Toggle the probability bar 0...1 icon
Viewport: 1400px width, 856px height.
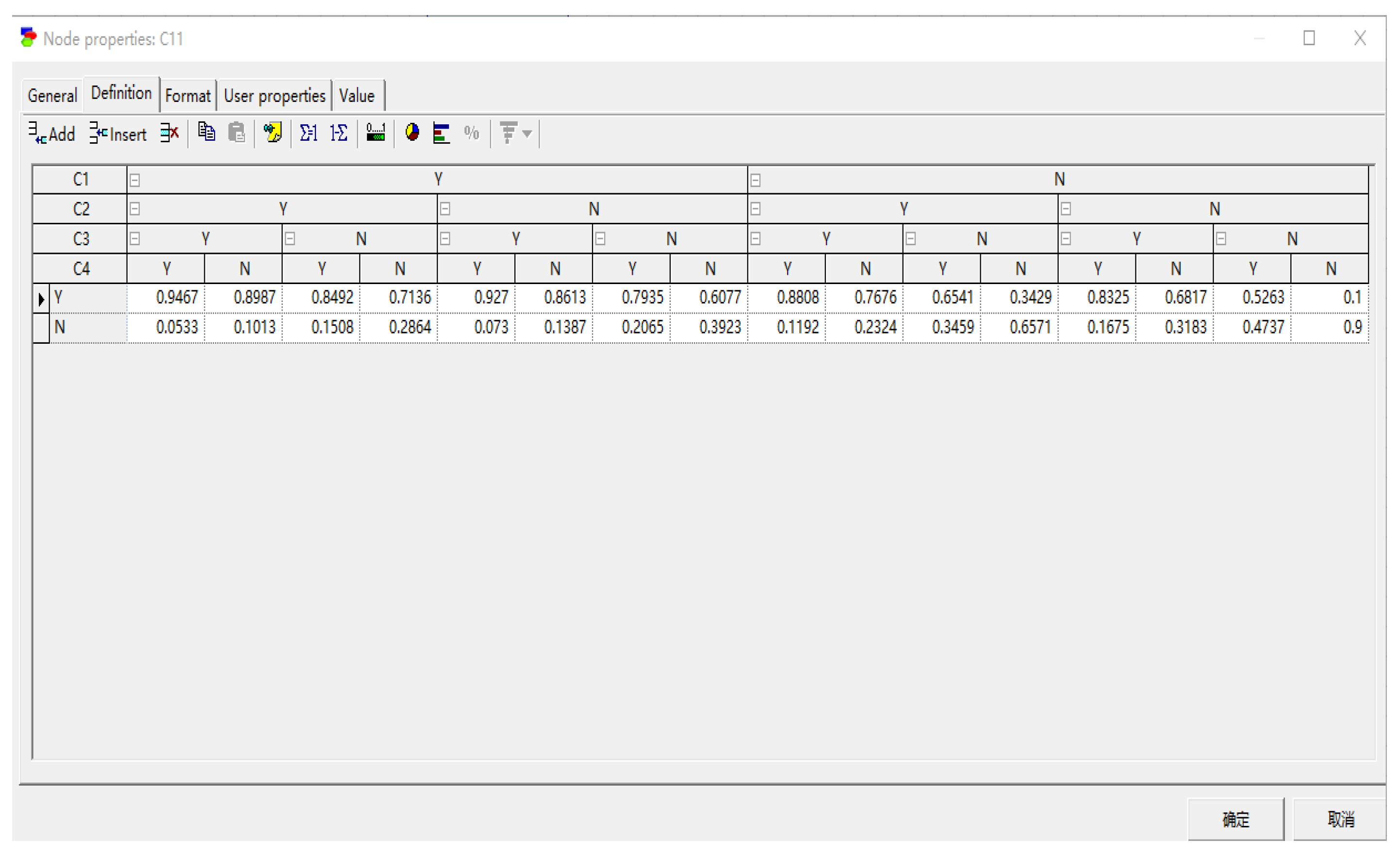coord(376,133)
